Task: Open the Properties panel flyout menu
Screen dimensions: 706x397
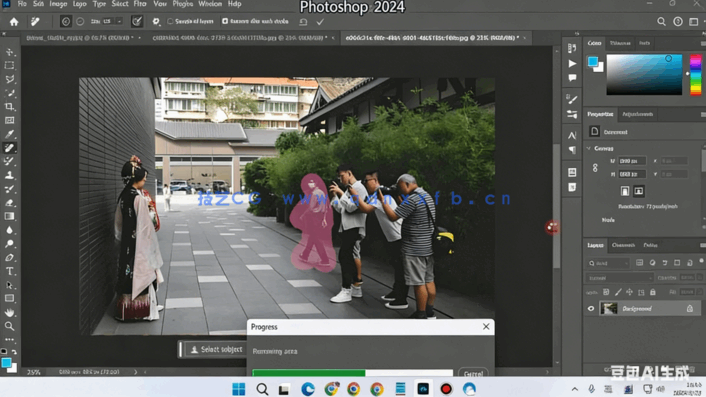Action: 703,114
